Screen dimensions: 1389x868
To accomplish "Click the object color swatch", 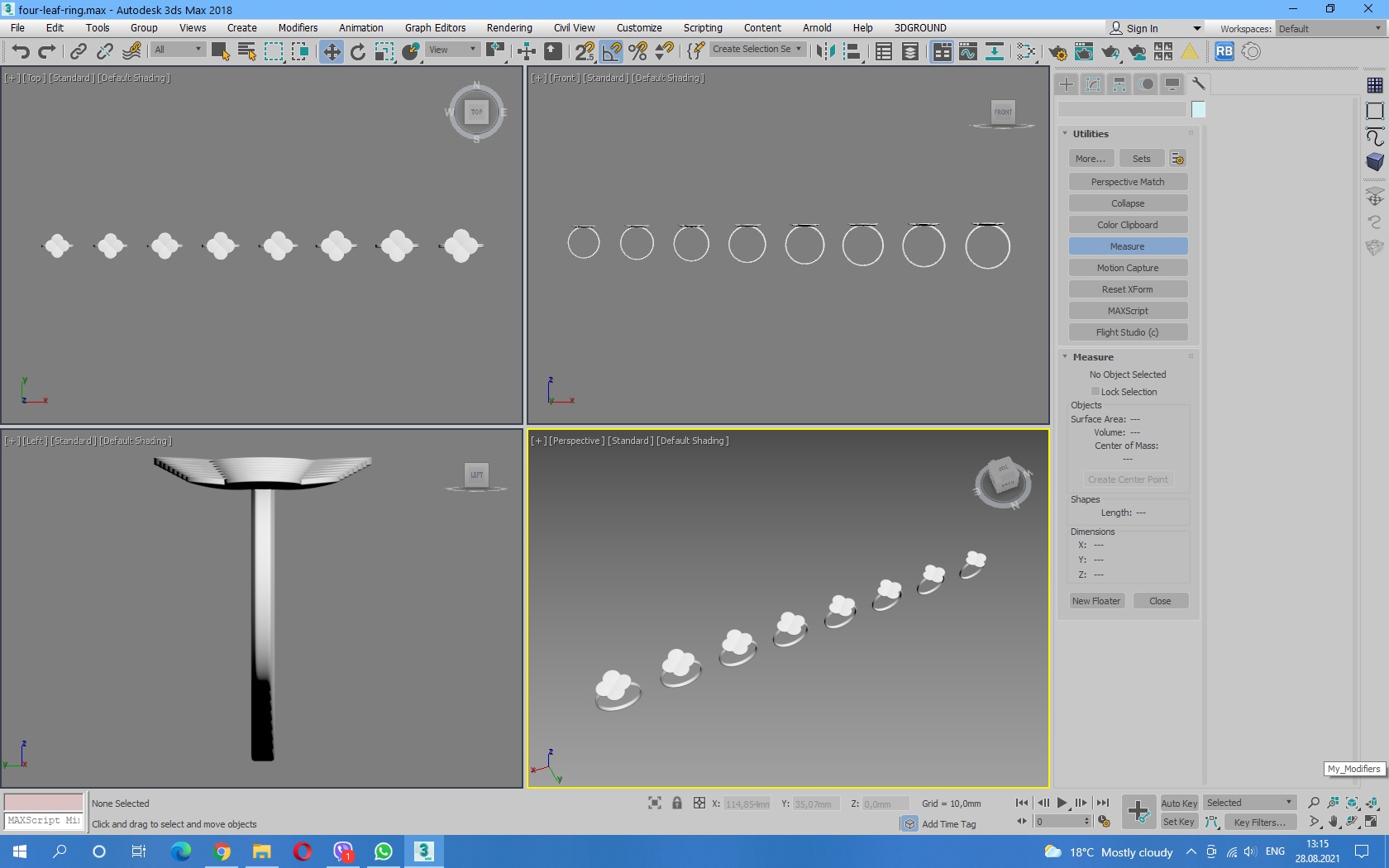I will tap(1198, 109).
